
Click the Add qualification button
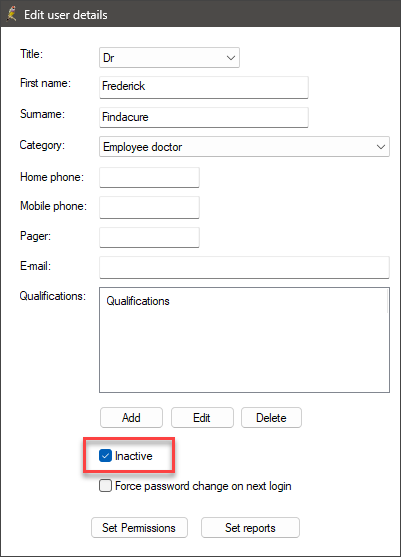131,417
